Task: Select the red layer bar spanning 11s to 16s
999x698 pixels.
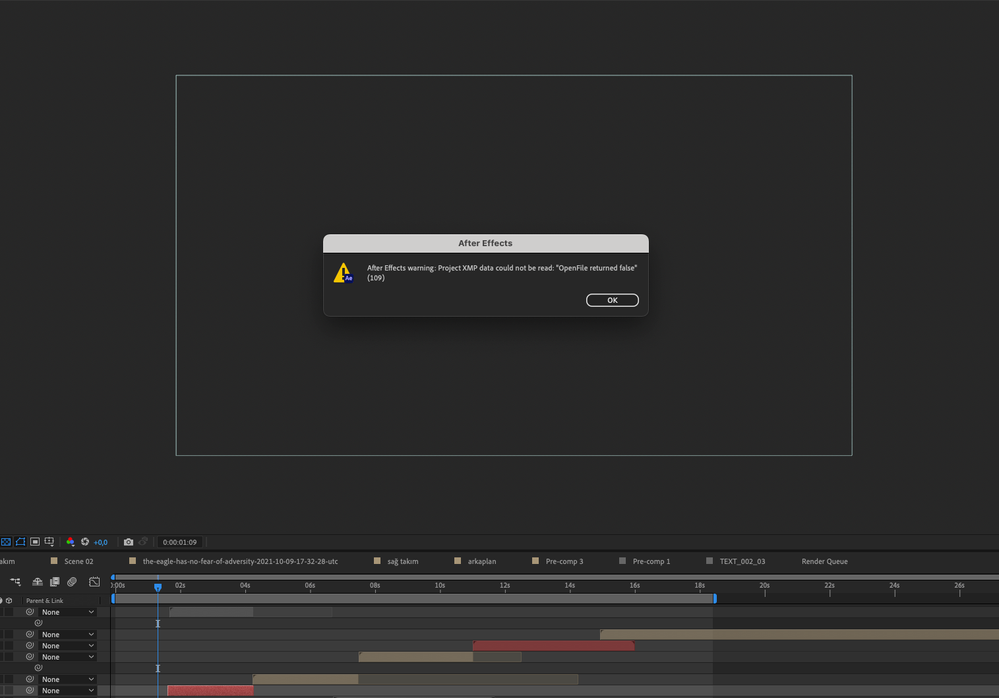Action: click(x=554, y=646)
